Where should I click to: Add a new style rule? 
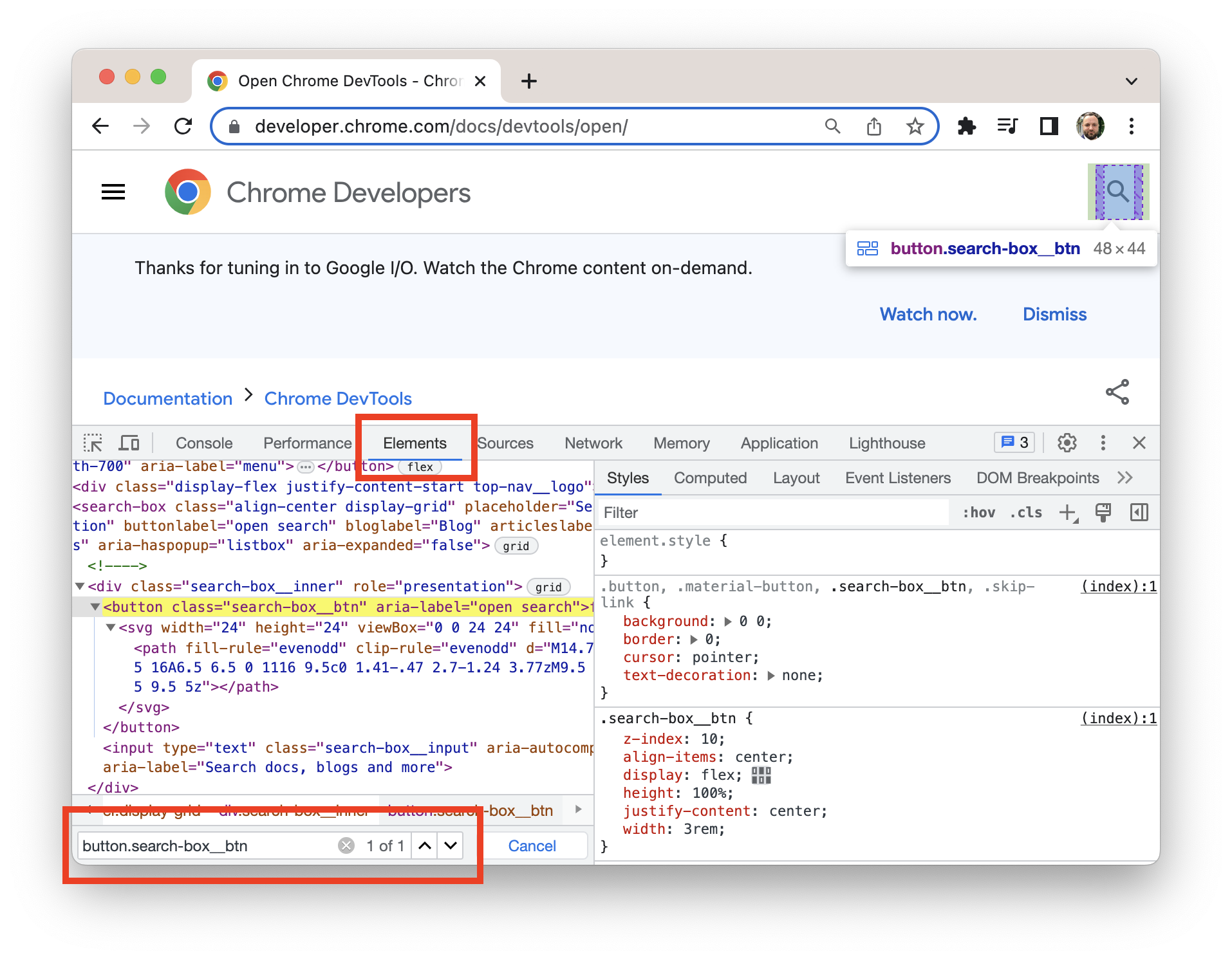[1068, 513]
